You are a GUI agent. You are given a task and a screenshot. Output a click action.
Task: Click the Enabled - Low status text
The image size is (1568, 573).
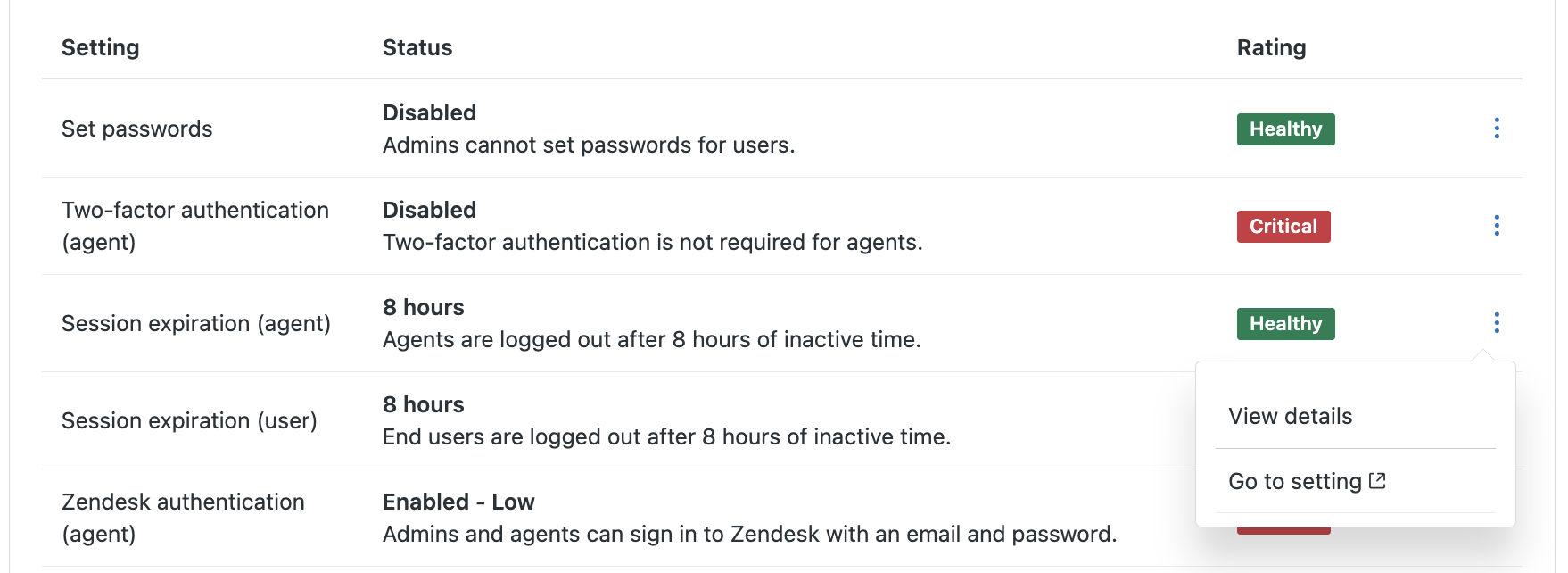click(458, 502)
